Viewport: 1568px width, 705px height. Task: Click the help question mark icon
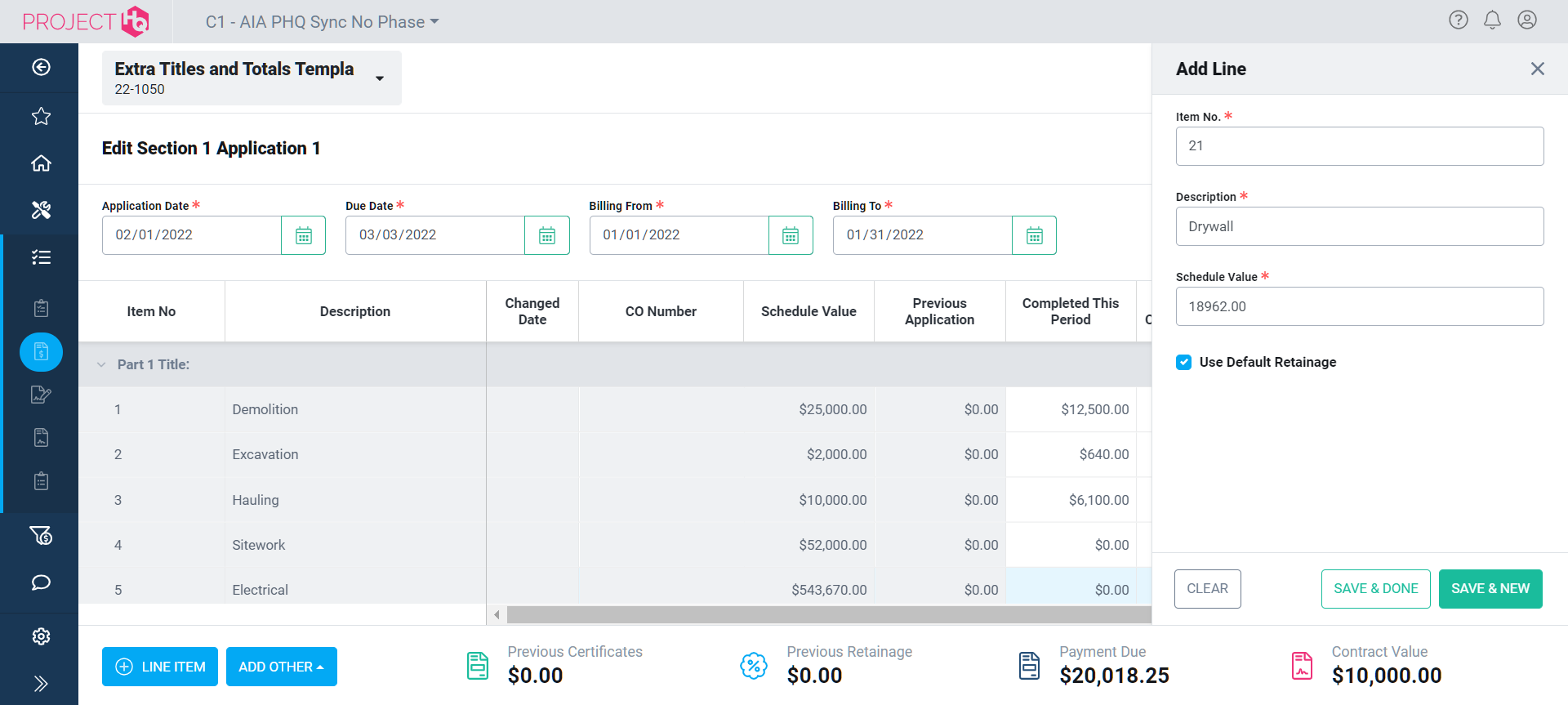pyautogui.click(x=1459, y=20)
